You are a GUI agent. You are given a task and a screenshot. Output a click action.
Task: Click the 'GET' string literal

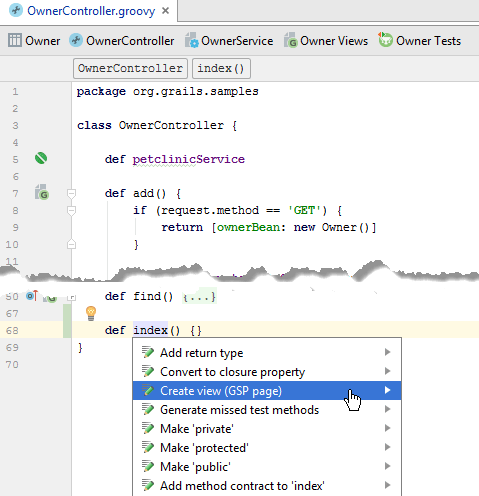[x=304, y=210]
